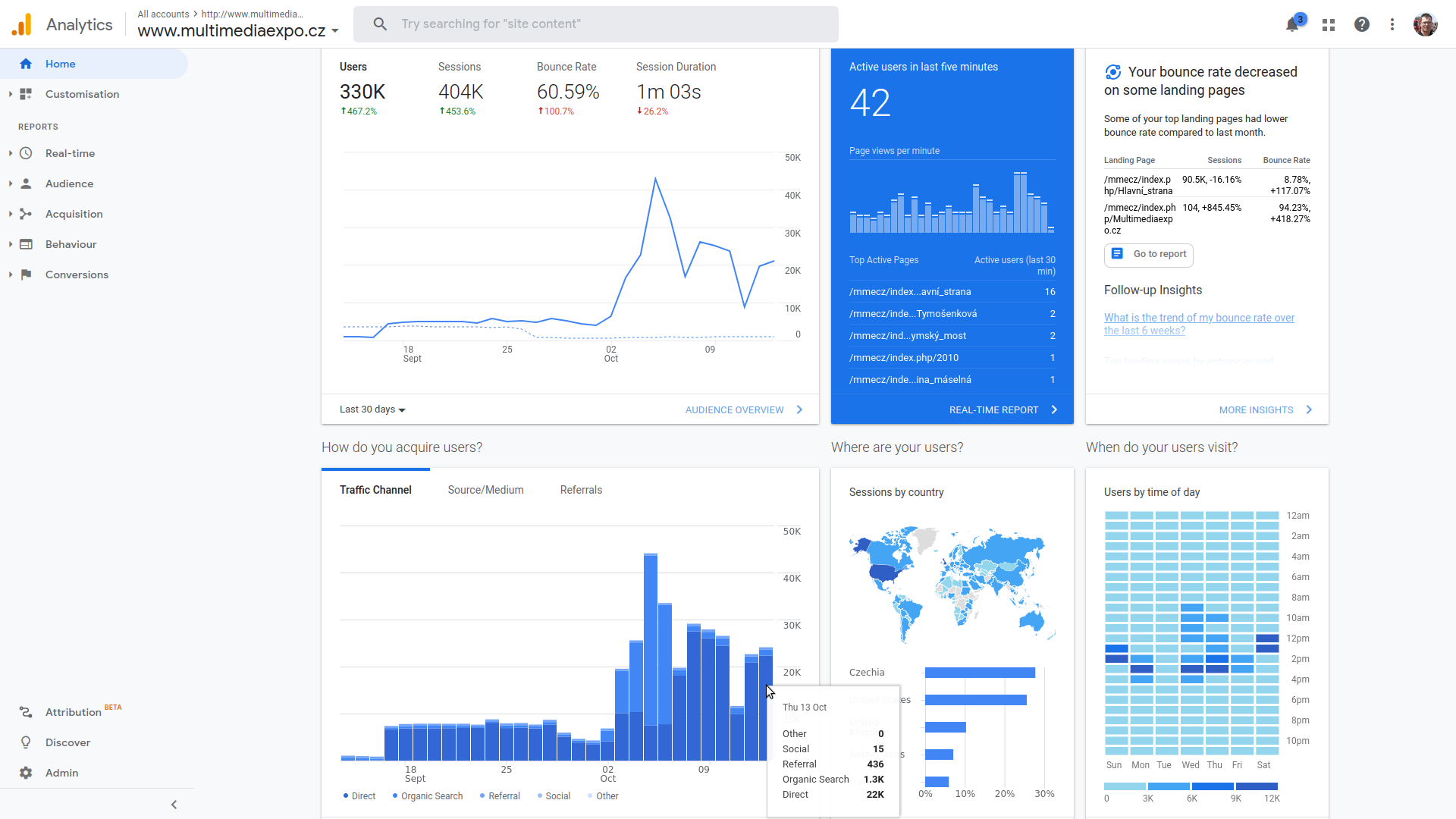Switch to the Source/Medium tab
Viewport: 1456px width, 819px height.
[x=485, y=490]
